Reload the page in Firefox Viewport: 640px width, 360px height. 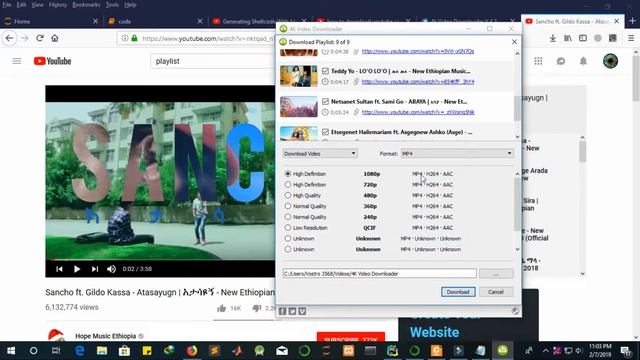coord(40,38)
